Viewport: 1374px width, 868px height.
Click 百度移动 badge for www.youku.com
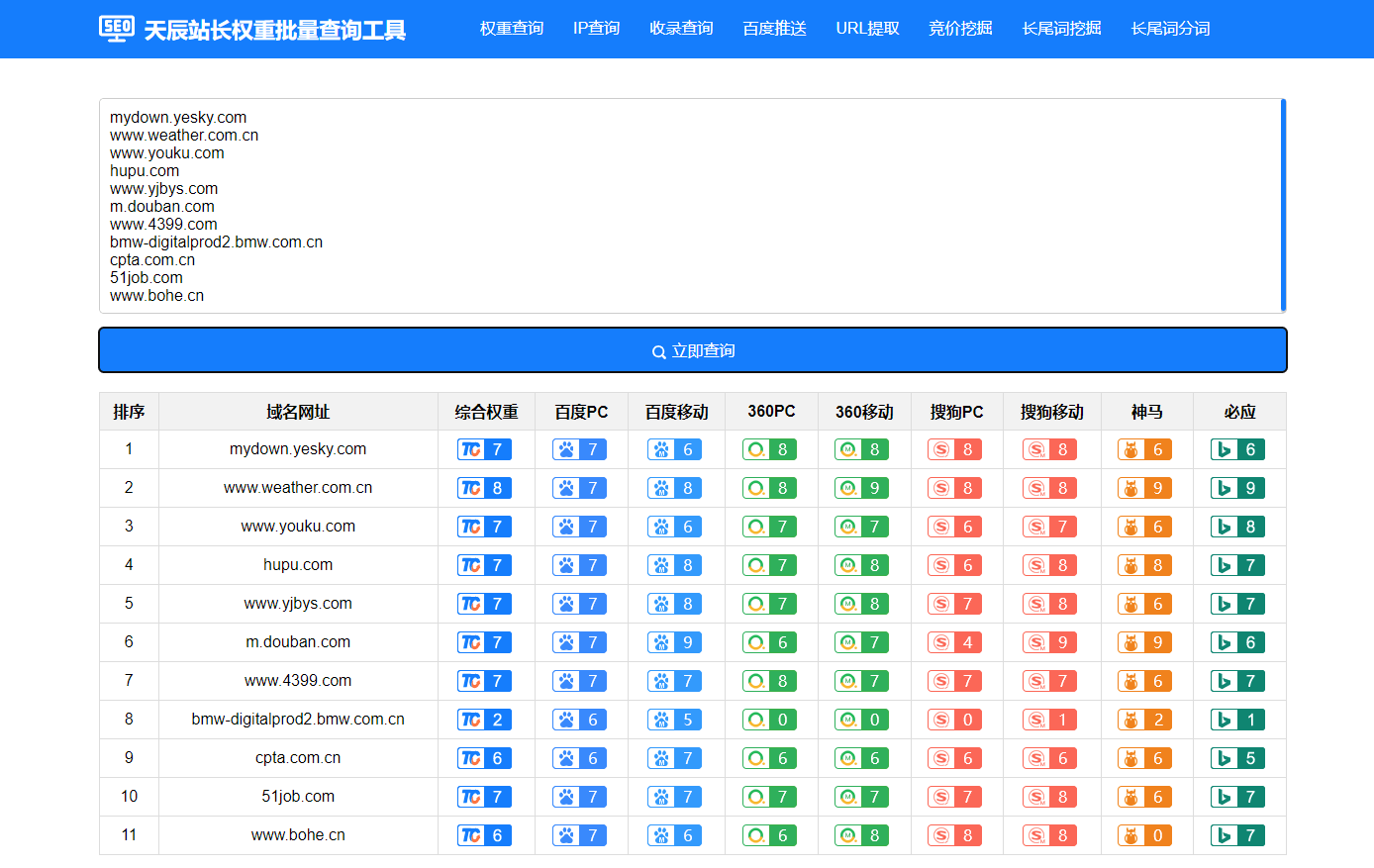pos(675,527)
